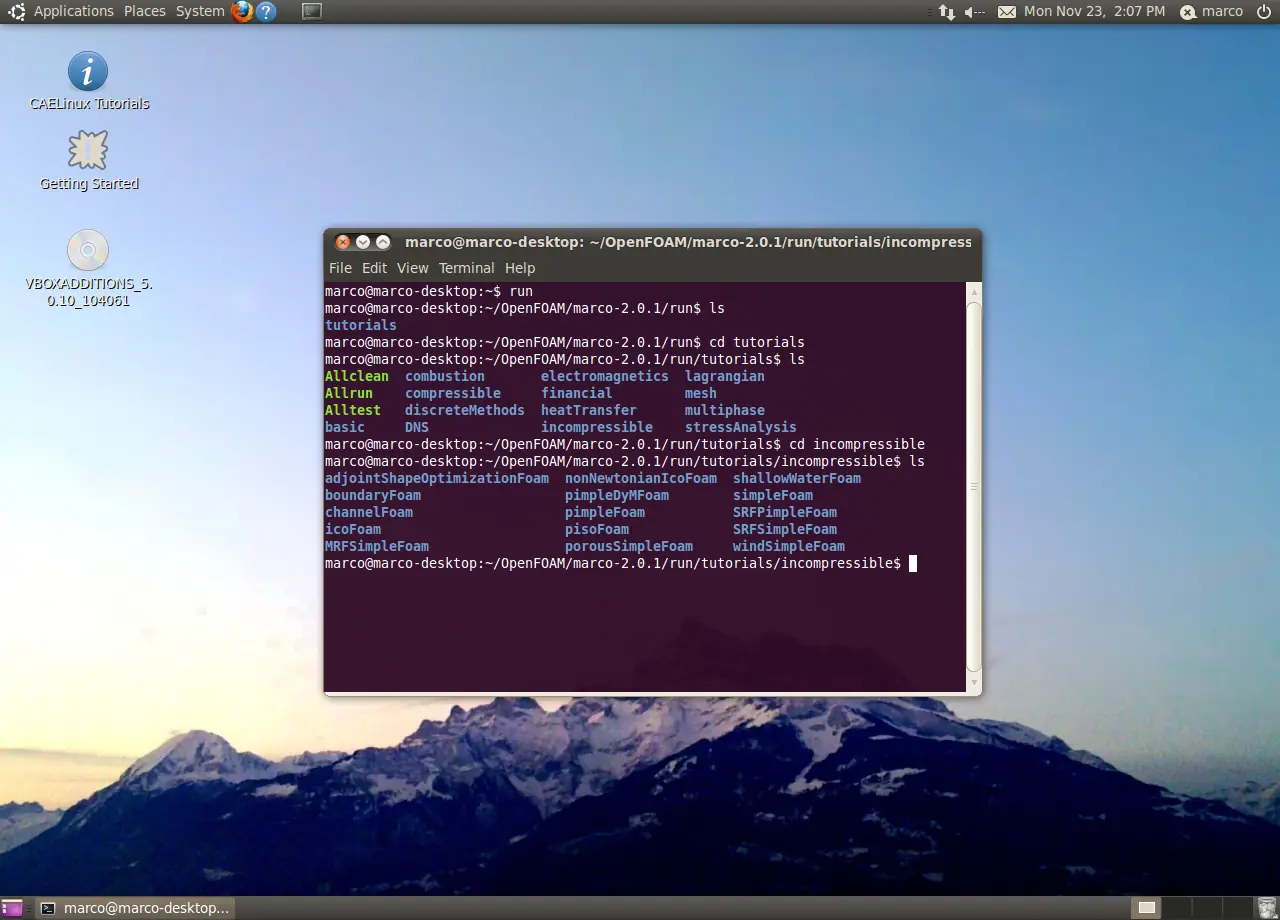Click the volume speaker icon

975,12
